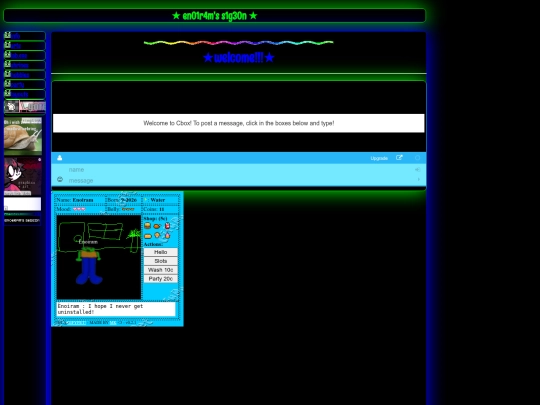Click the Enoiram pet character
Screen dimensions: 540x405
point(89,265)
